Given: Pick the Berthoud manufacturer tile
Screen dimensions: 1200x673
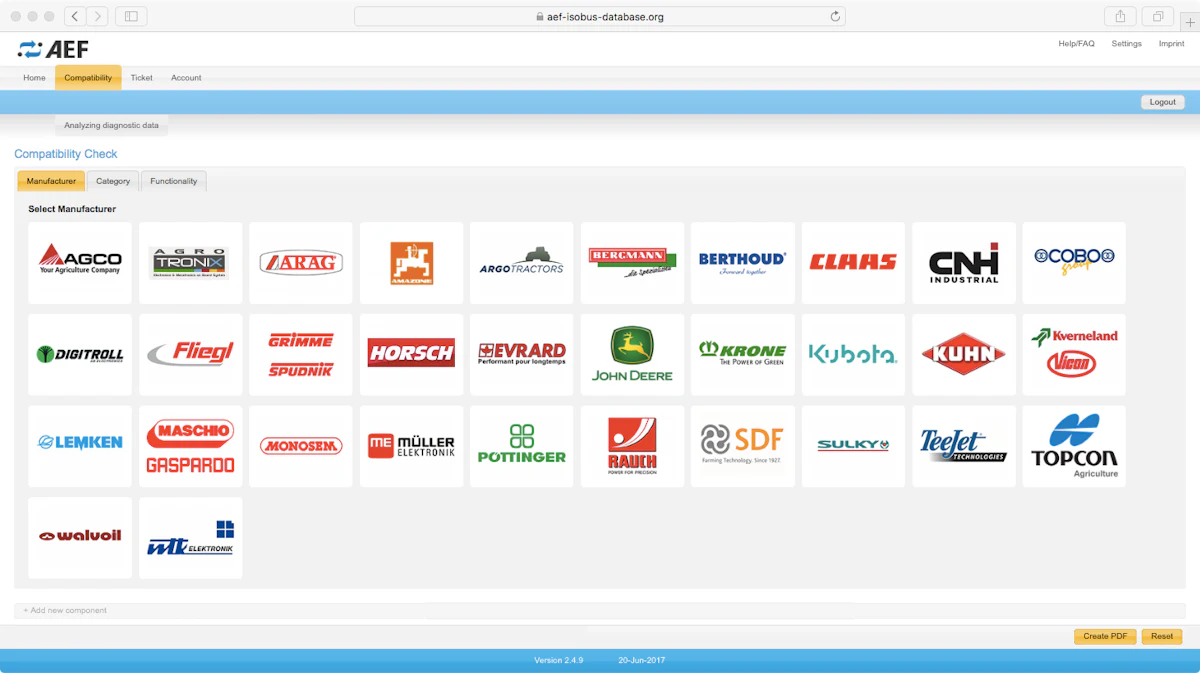Looking at the screenshot, I should coord(743,263).
